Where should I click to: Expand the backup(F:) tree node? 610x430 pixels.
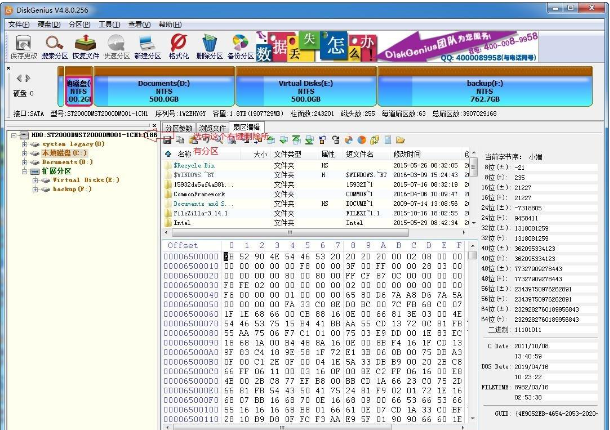point(35,189)
